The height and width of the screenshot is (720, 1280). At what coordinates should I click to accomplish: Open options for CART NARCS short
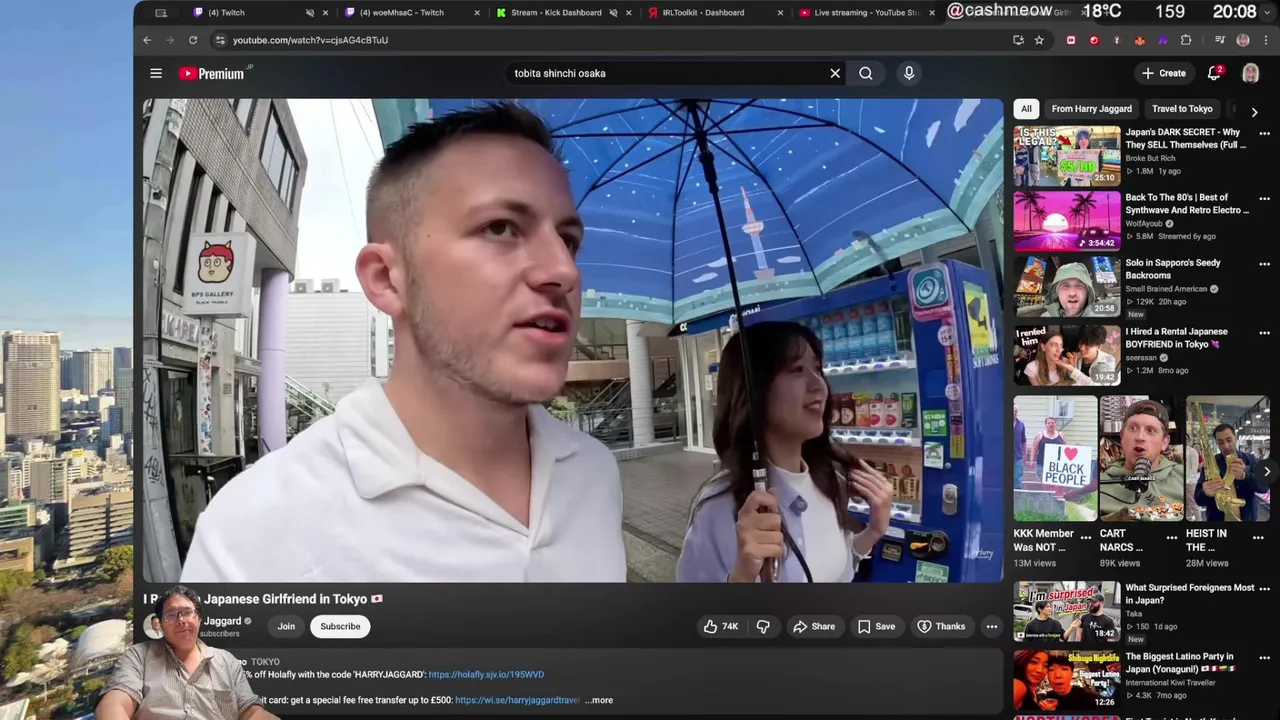point(1172,537)
